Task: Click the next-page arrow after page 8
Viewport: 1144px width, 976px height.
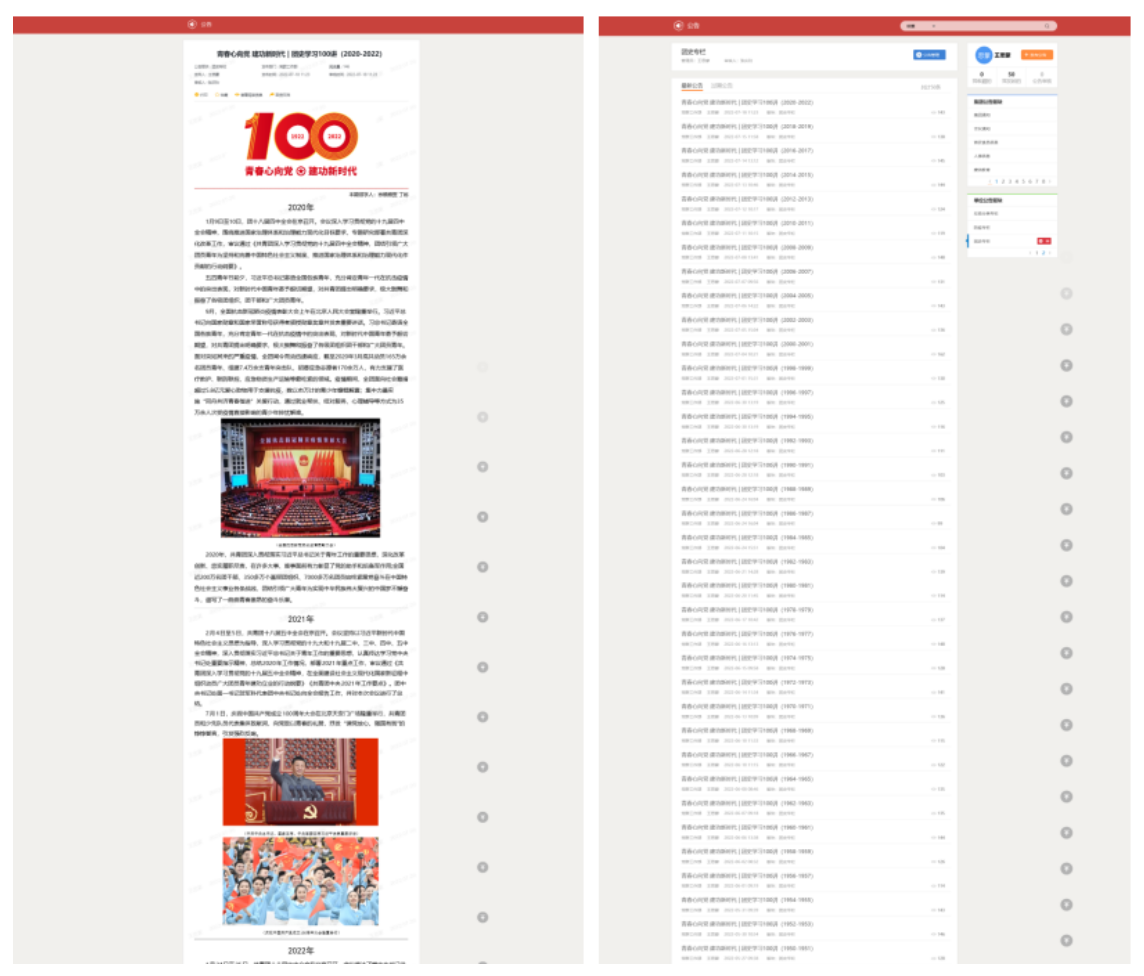Action: point(1050,182)
